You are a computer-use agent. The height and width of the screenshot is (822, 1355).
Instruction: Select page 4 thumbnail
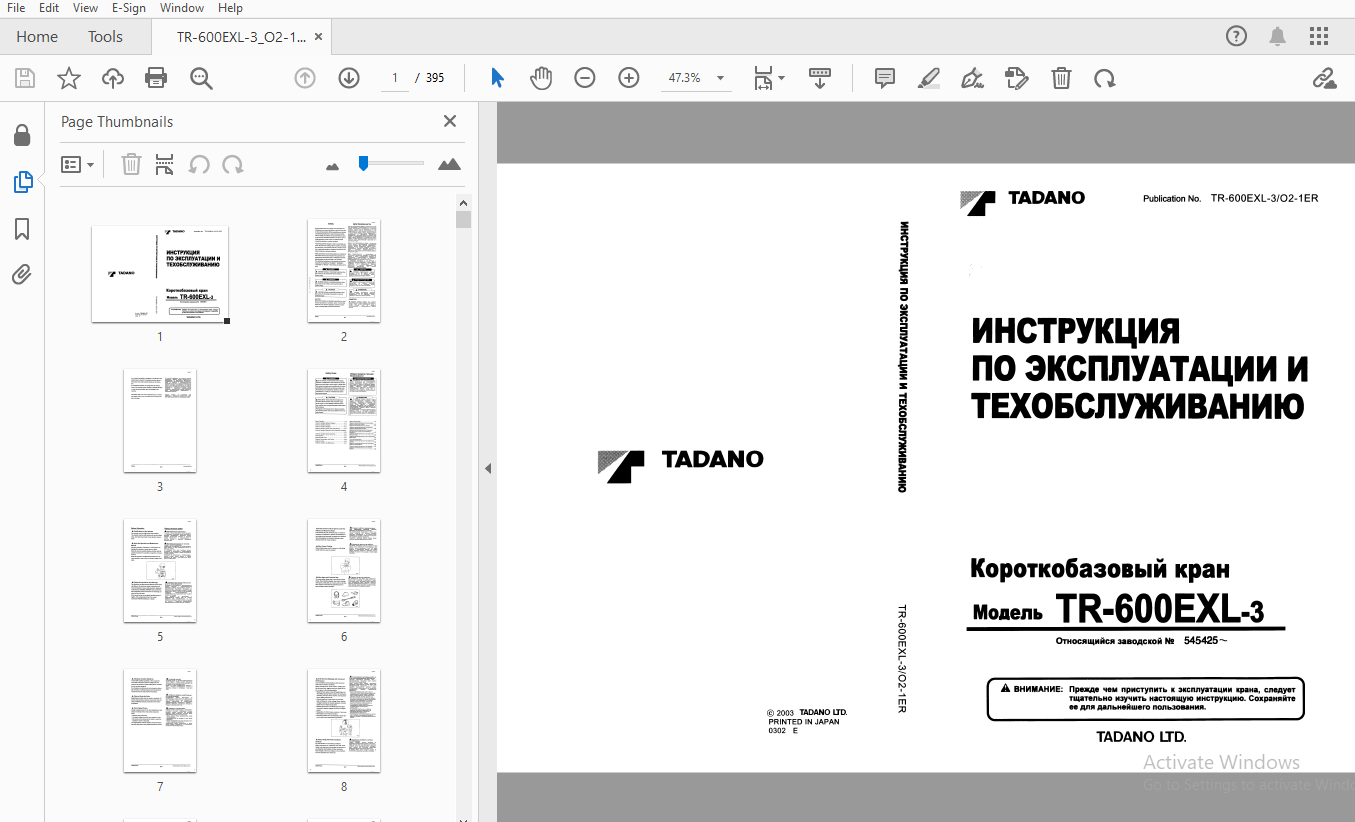(x=344, y=421)
